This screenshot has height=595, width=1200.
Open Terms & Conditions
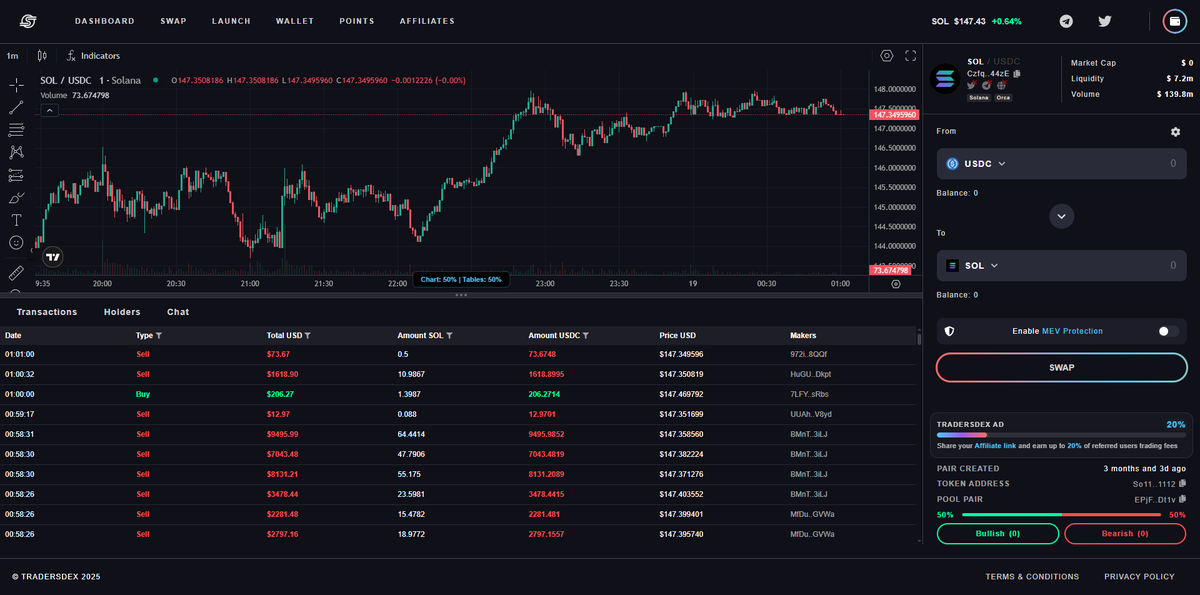click(1032, 577)
